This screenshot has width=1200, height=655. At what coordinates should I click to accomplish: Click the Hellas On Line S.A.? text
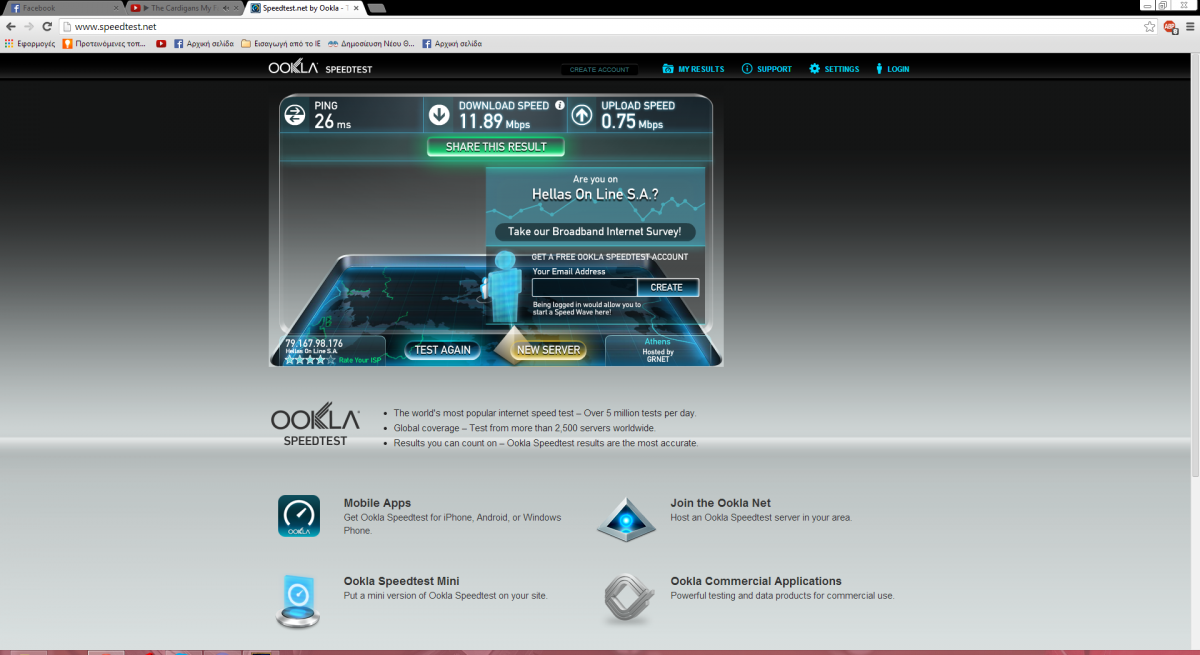click(595, 195)
